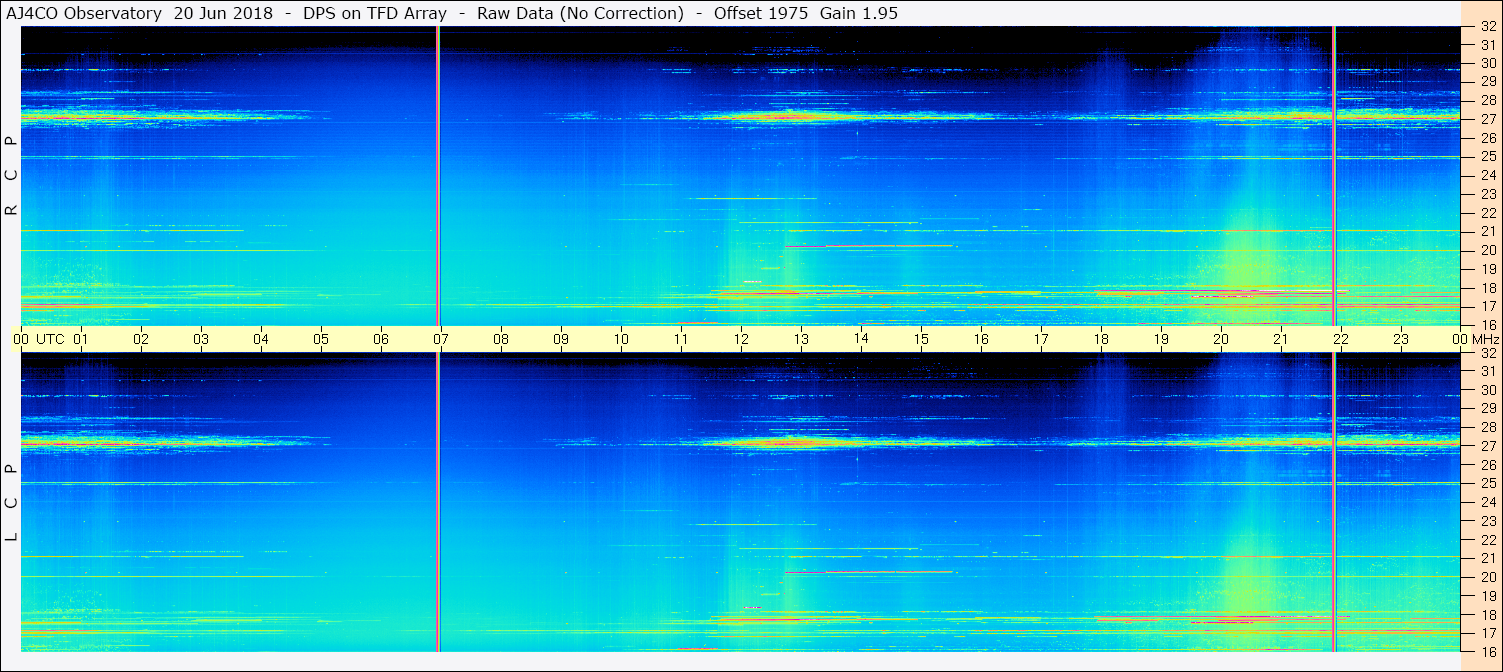Pick the 12 hour tick on UTC axis
Viewport: 1503px width, 672px height.
(x=741, y=339)
